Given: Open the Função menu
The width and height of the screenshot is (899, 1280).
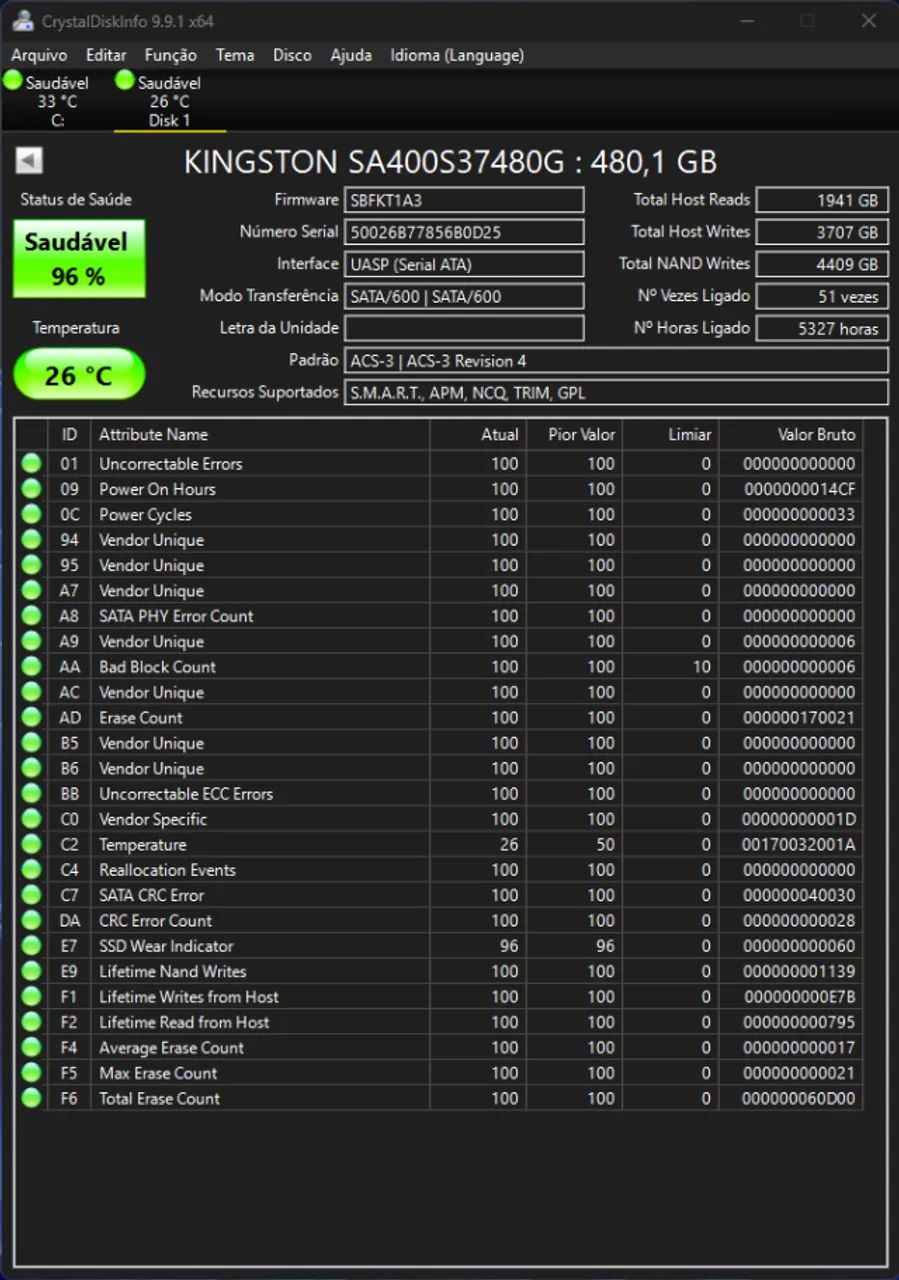Looking at the screenshot, I should 170,55.
